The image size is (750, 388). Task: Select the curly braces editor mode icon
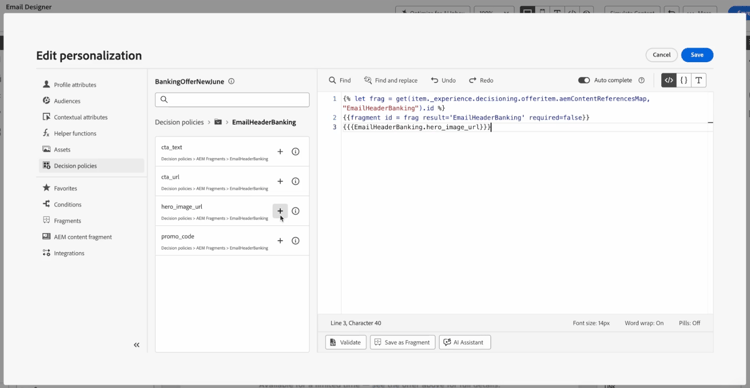684,80
